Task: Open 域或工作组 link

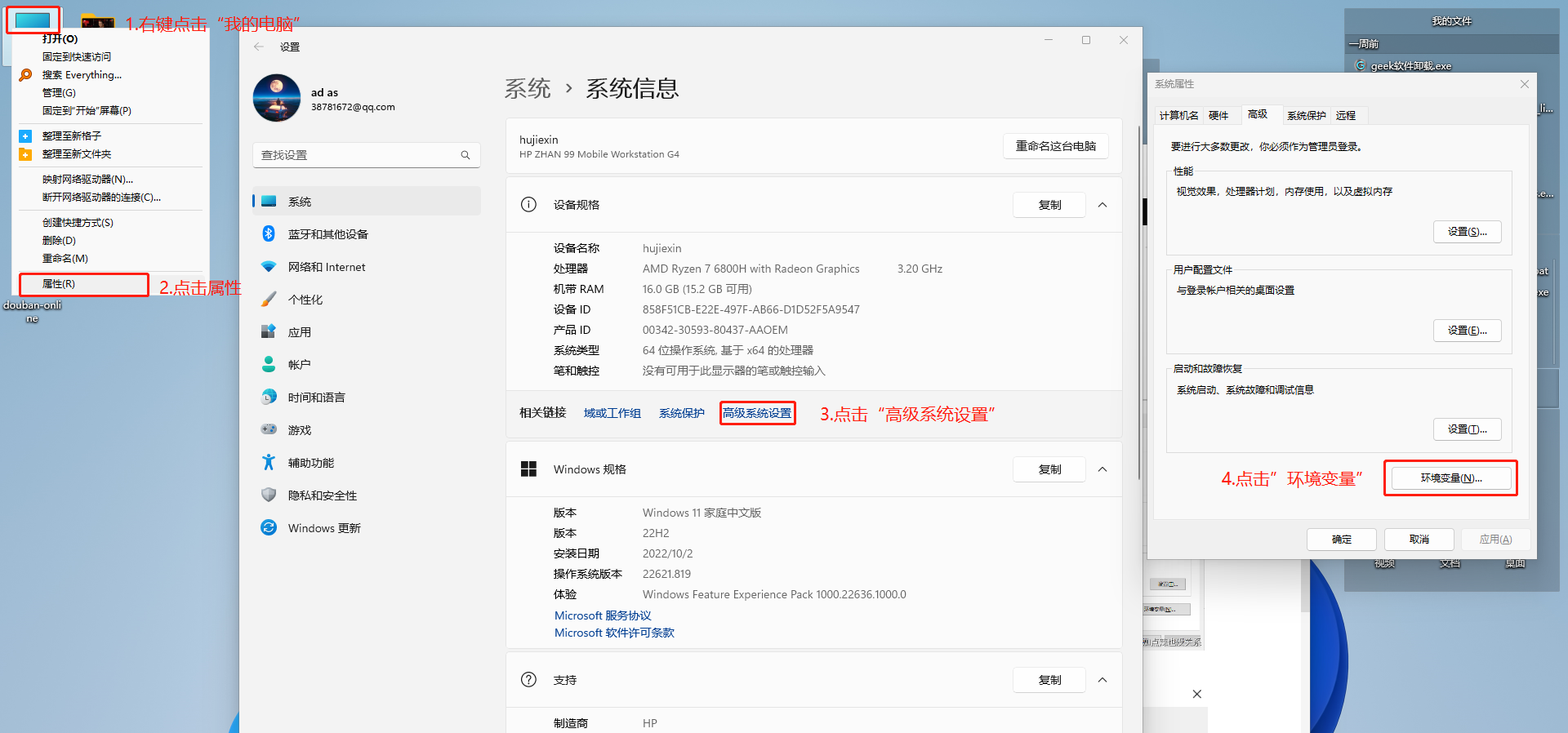Action: click(x=612, y=413)
